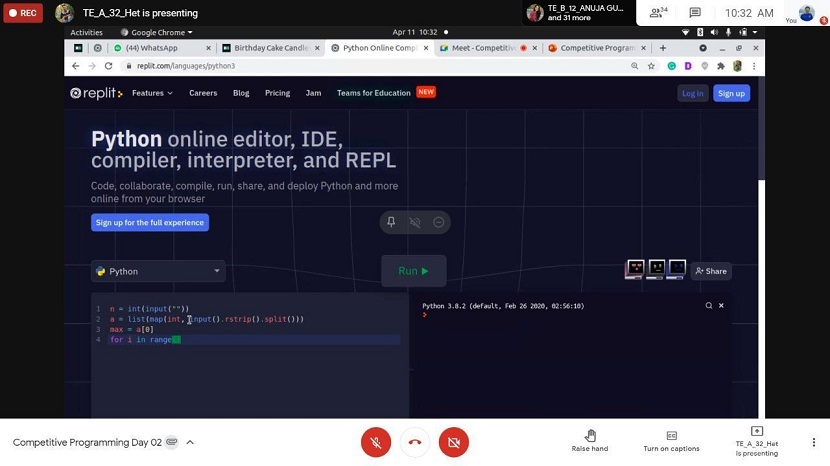Unmute the microphone in Meet
This screenshot has width=830, height=466.
pyautogui.click(x=376, y=442)
